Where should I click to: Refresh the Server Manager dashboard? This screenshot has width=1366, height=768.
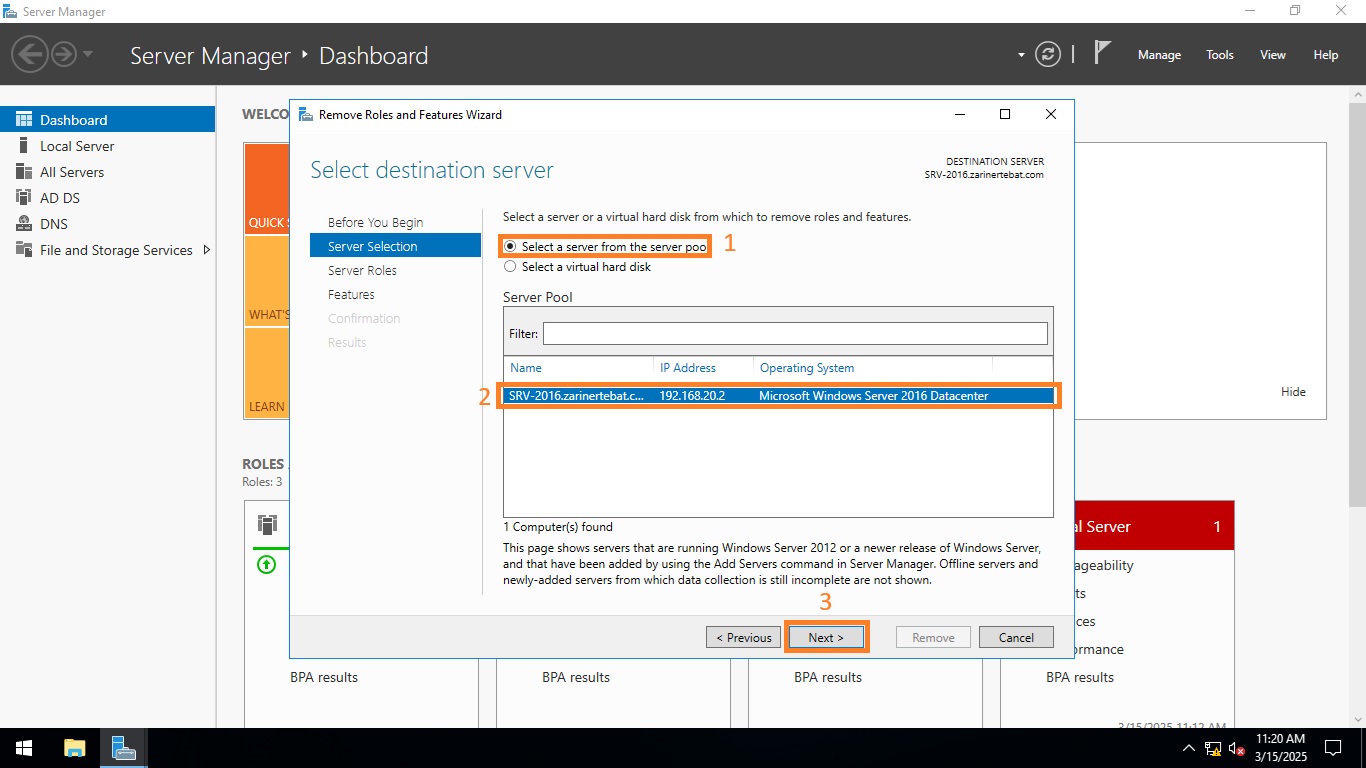[x=1047, y=54]
